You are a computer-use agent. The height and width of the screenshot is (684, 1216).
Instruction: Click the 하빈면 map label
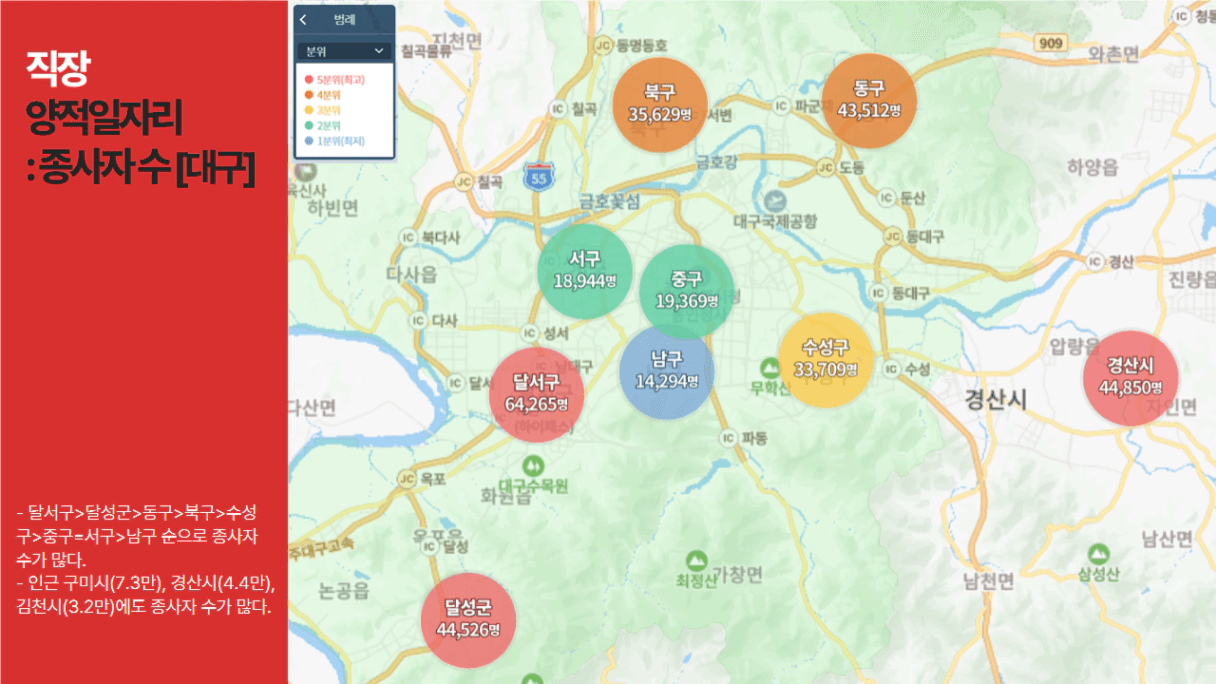pos(334,208)
